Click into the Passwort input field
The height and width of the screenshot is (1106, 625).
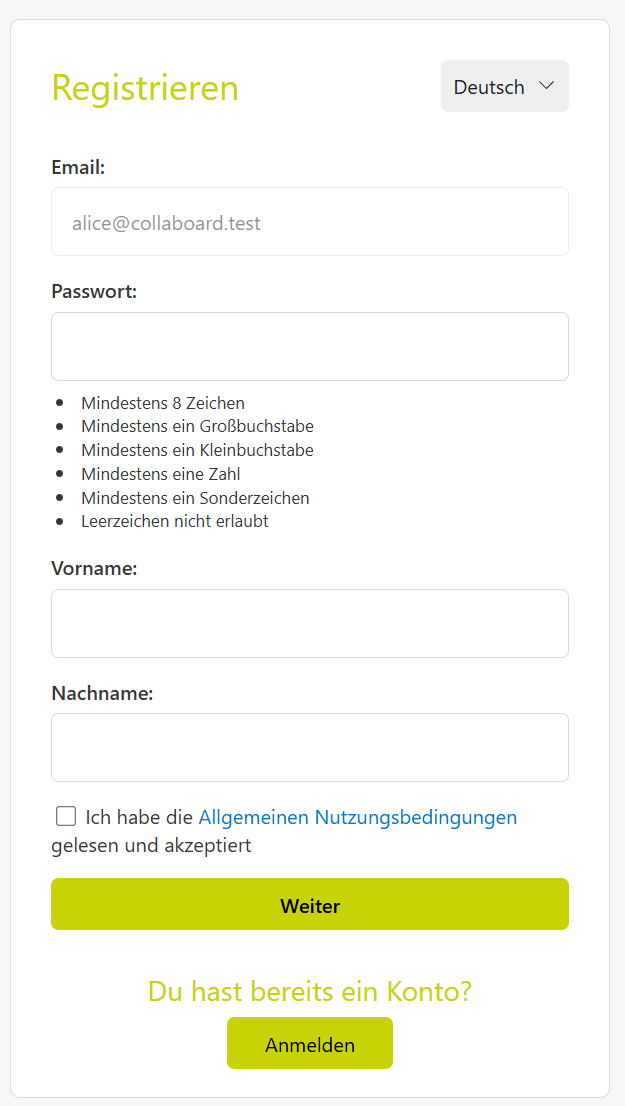(x=310, y=346)
